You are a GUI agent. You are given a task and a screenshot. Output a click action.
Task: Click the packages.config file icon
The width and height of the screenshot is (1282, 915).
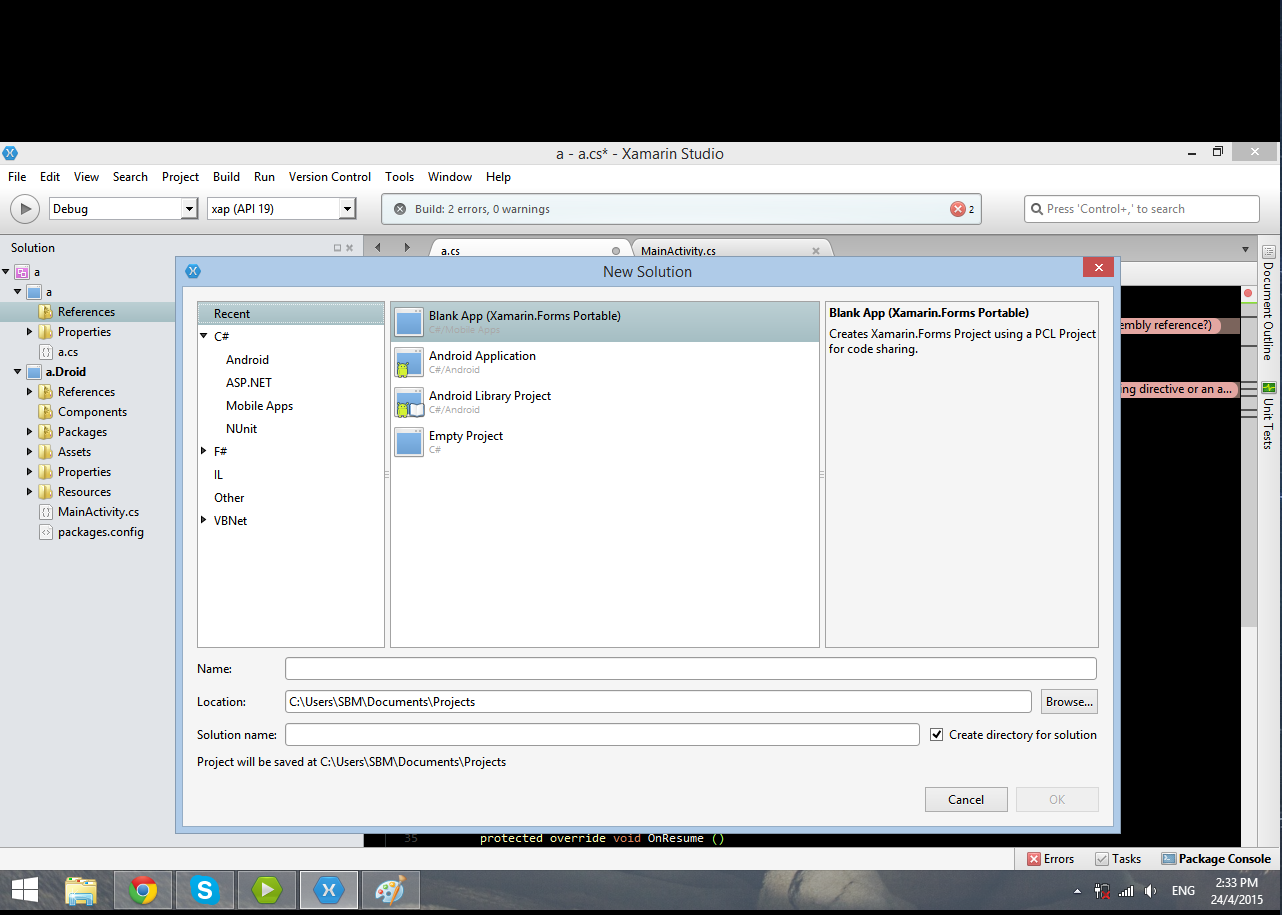point(46,532)
